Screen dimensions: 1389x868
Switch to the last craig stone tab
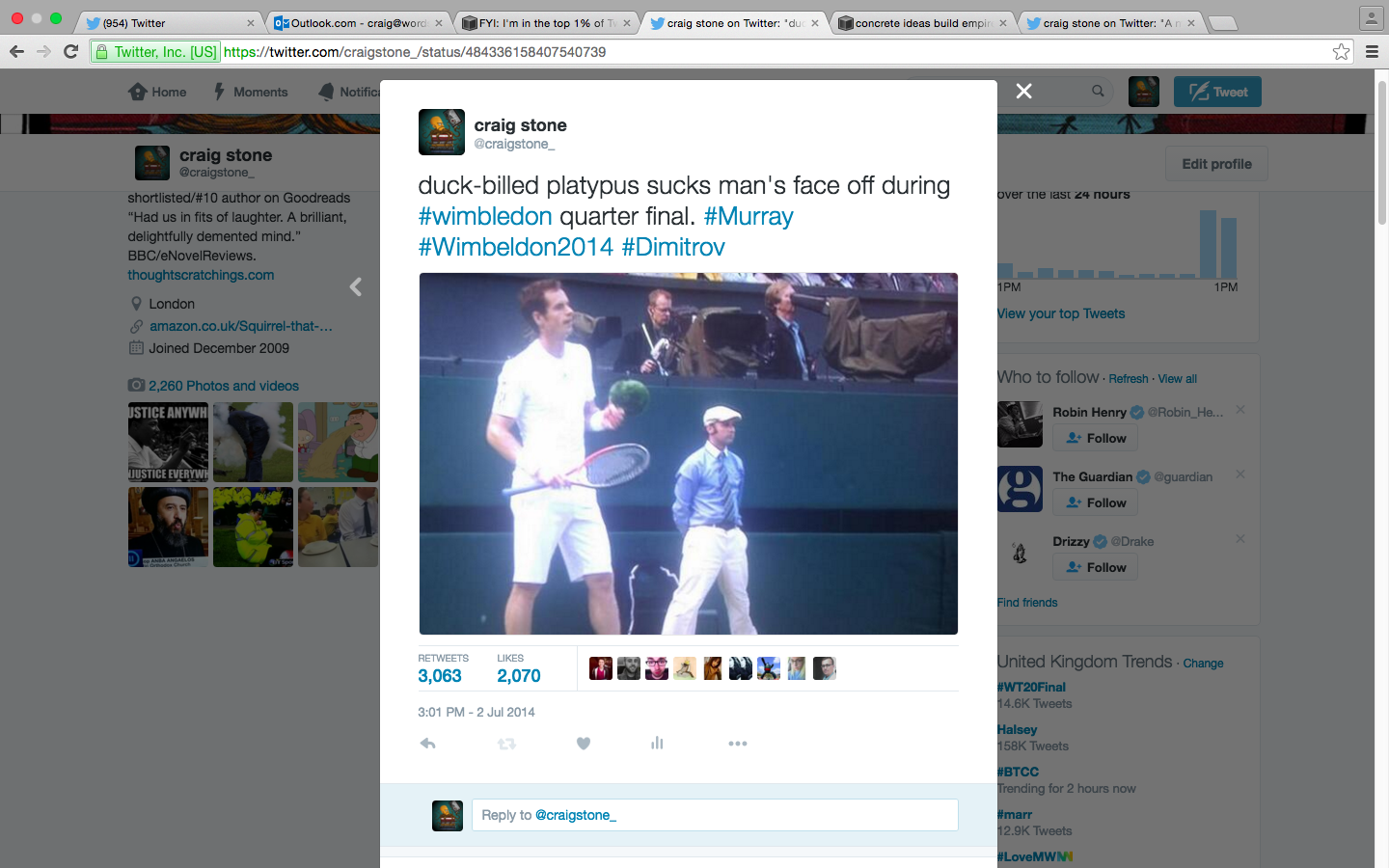pyautogui.click(x=1109, y=22)
